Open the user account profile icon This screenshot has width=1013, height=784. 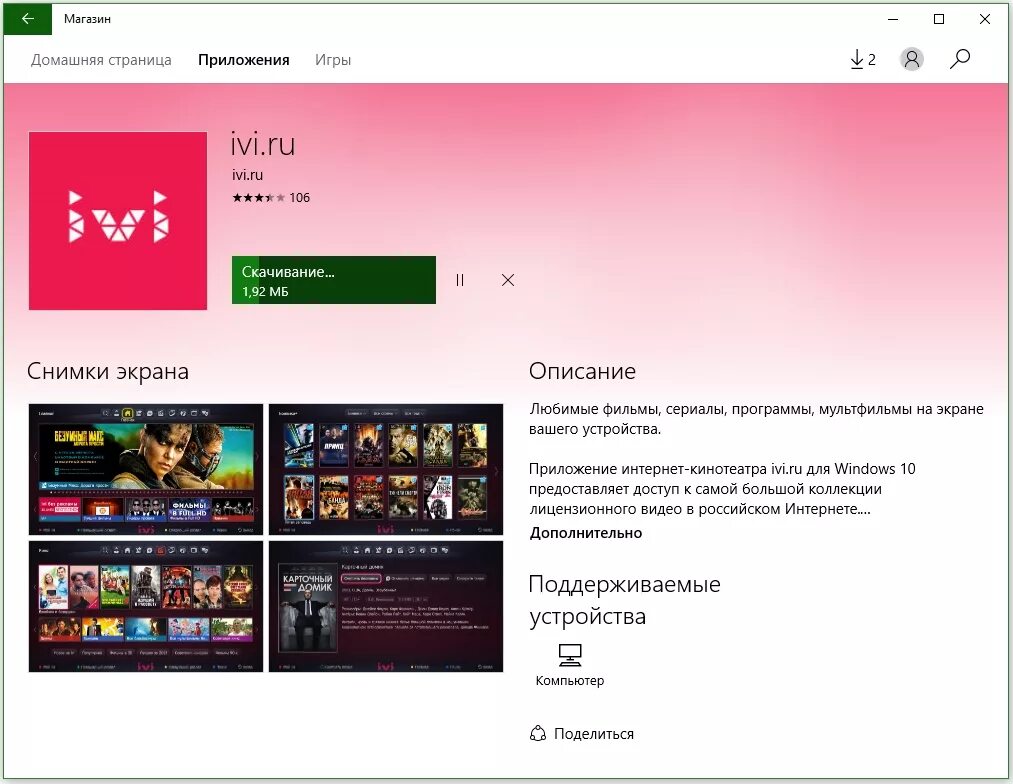(x=912, y=59)
